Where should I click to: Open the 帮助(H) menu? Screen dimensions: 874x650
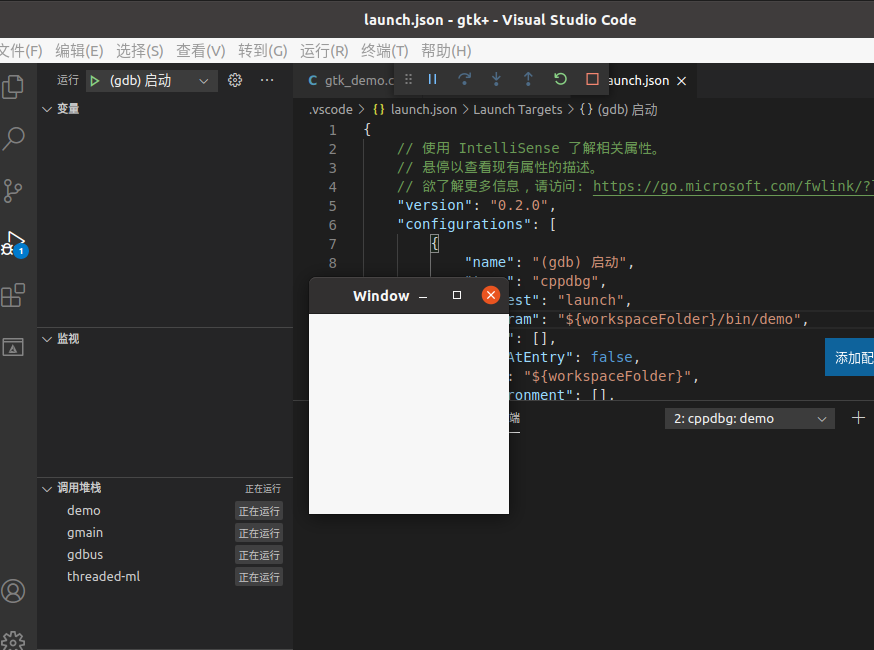point(446,51)
